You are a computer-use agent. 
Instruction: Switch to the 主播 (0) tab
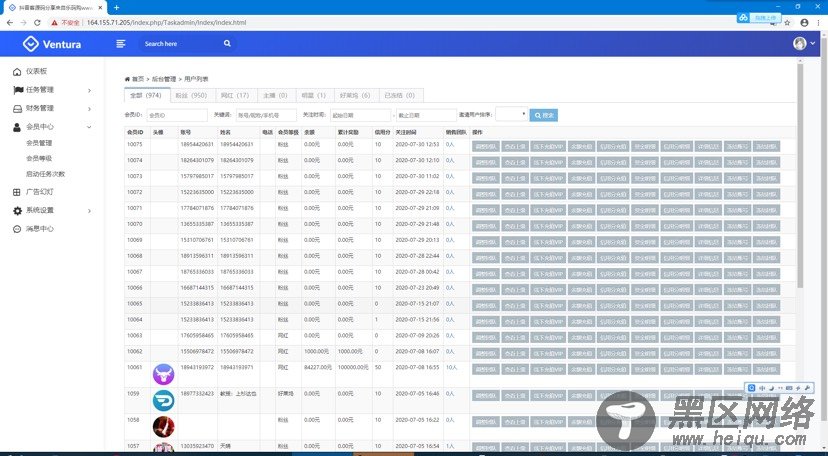(x=276, y=96)
